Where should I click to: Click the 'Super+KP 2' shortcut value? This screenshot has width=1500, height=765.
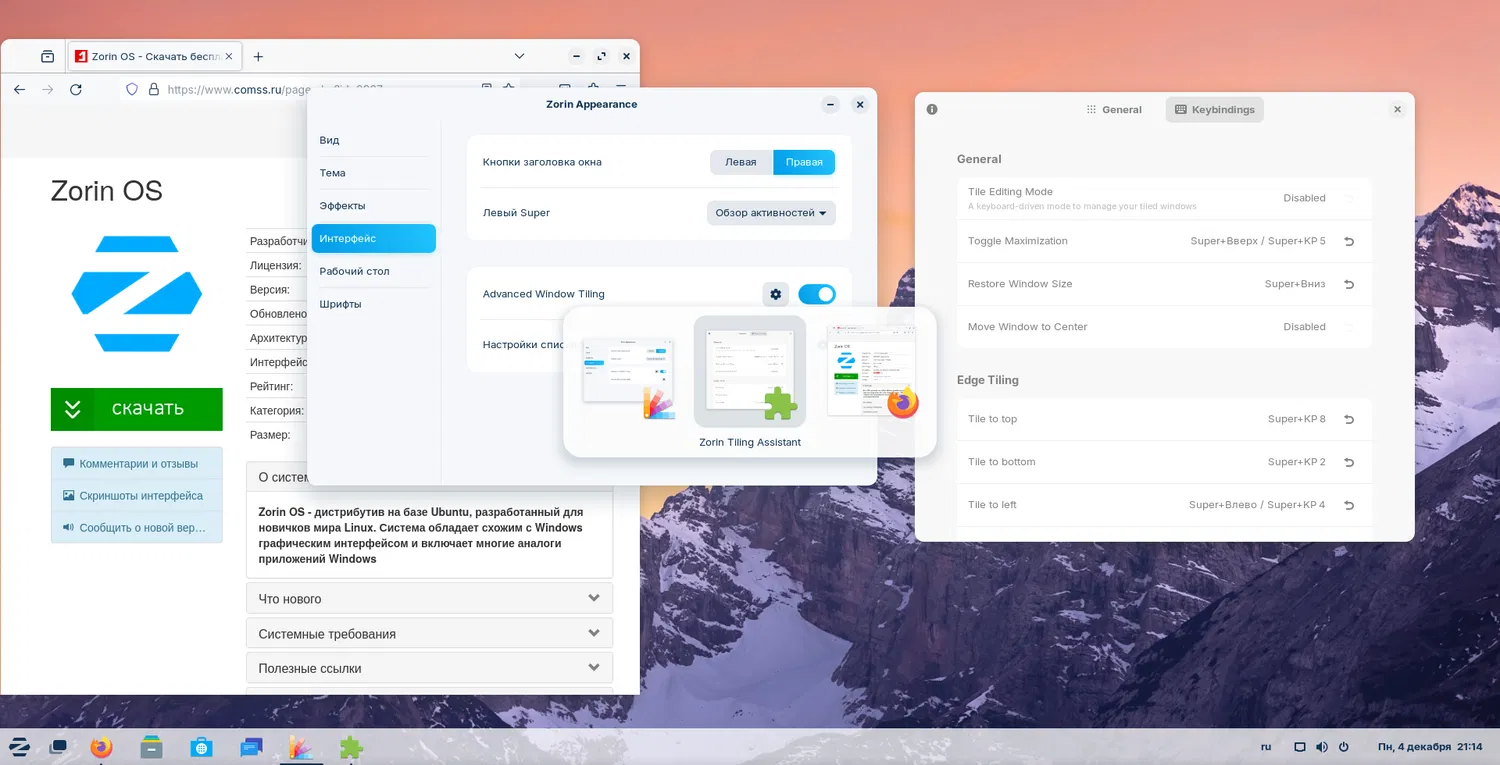(1296, 462)
